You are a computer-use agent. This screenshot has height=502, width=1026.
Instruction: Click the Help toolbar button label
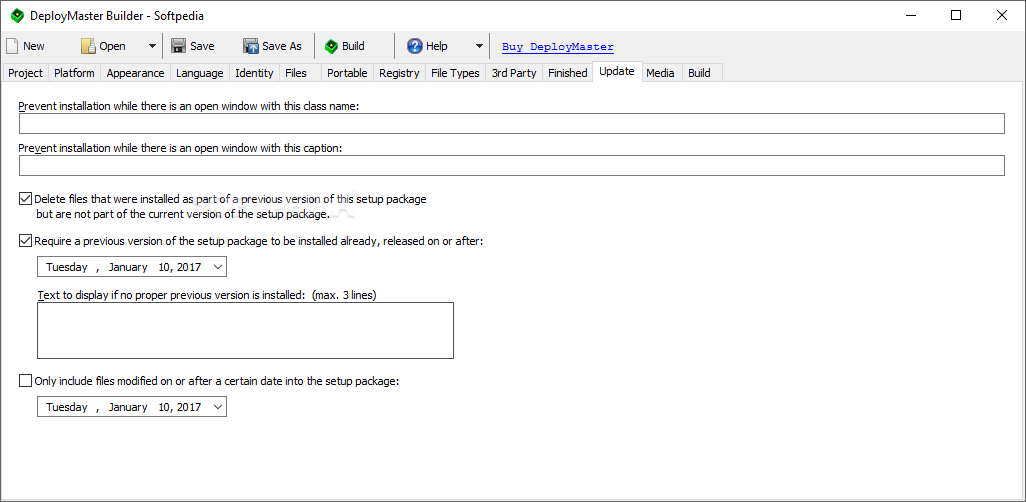[436, 46]
